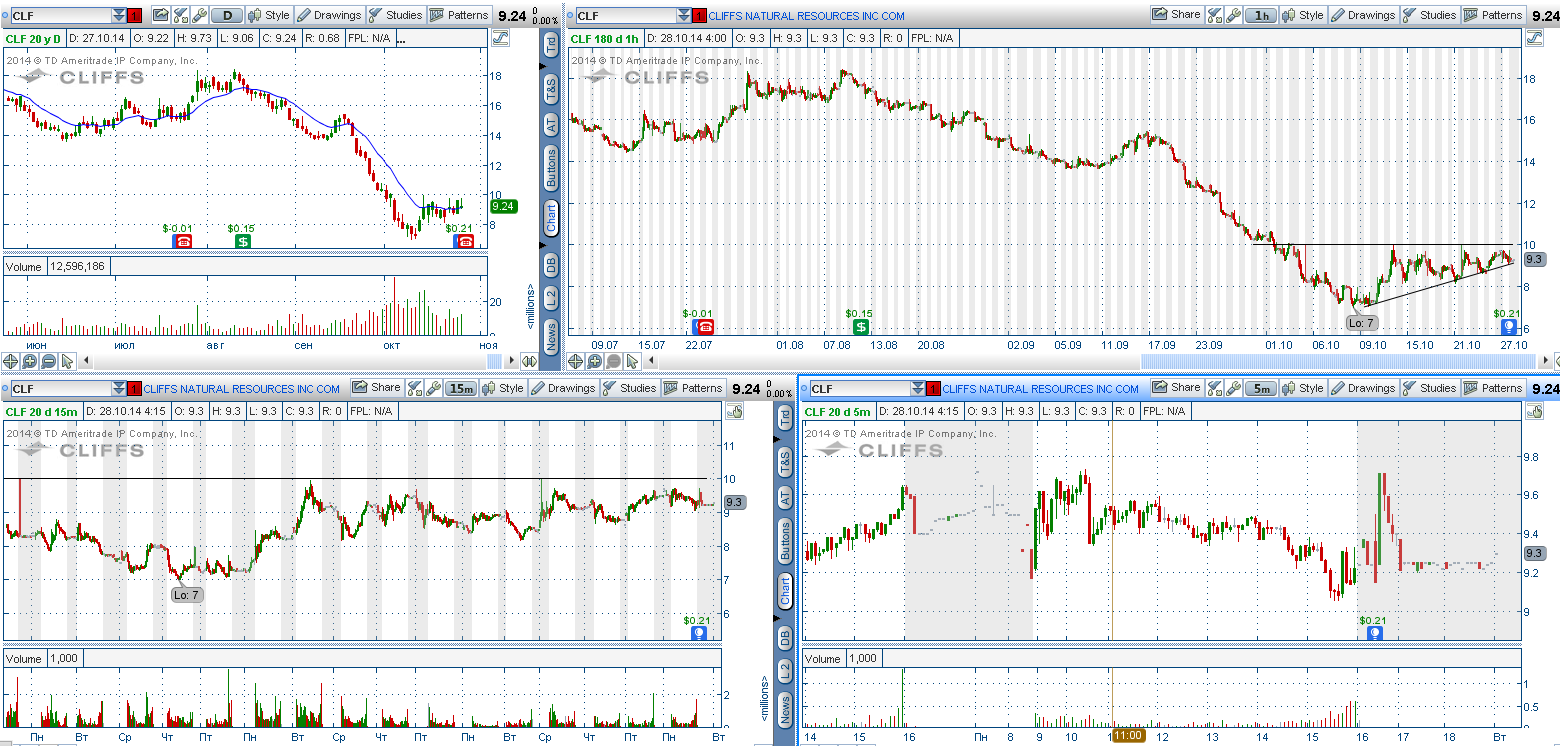Open chart settings wrench on daily chart
This screenshot has height=746, width=1560.
(x=200, y=15)
